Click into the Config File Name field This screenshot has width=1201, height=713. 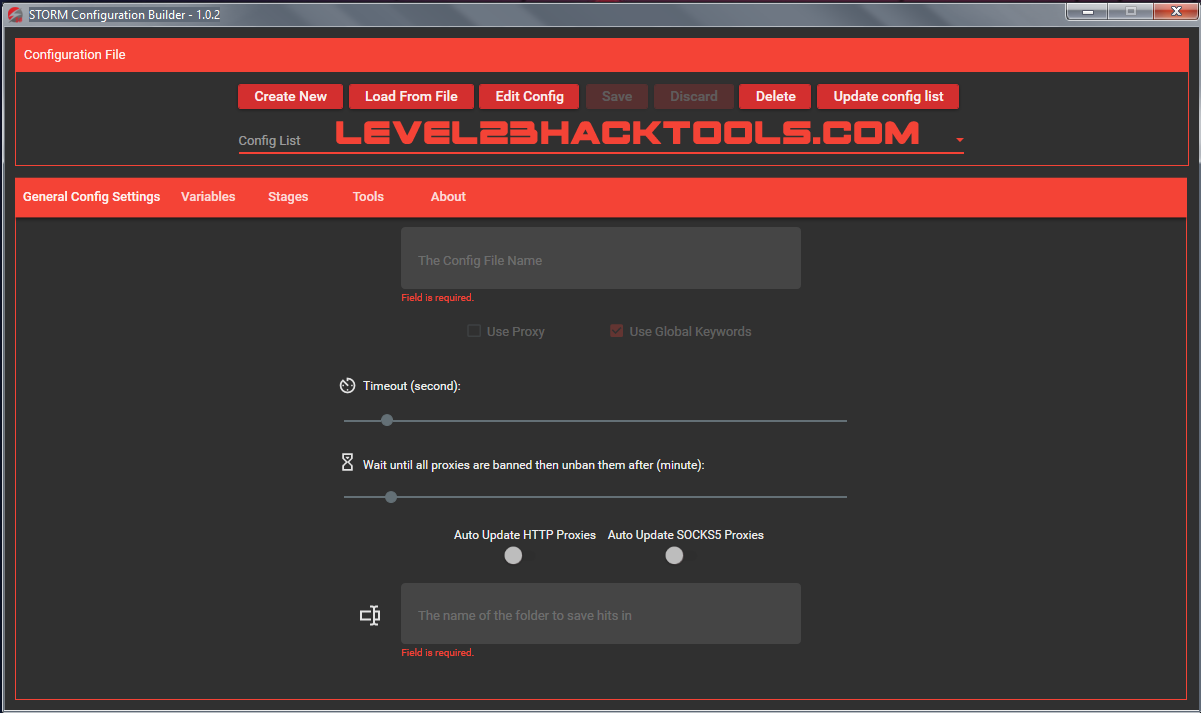tap(601, 258)
